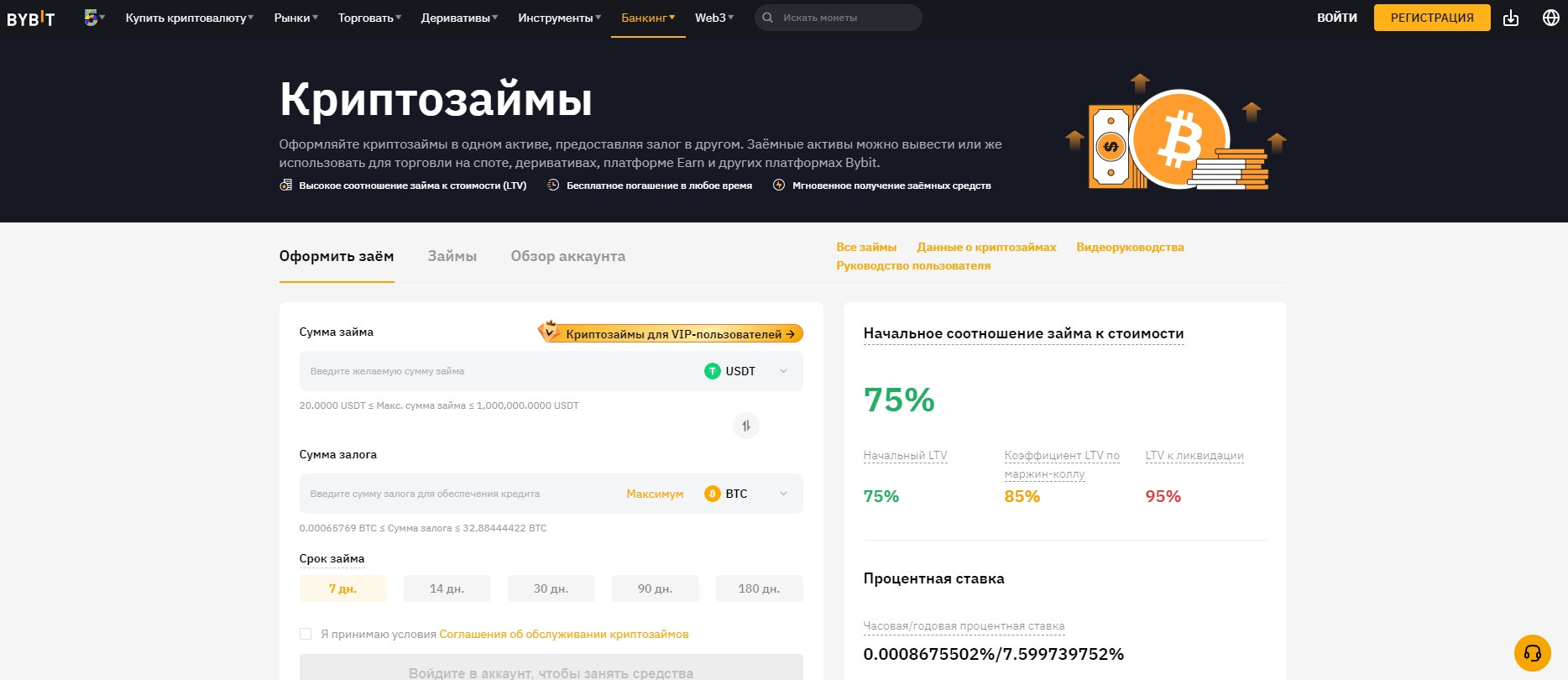Viewport: 1568px width, 680px height.
Task: Select the 180 дн. loan term
Action: click(759, 588)
